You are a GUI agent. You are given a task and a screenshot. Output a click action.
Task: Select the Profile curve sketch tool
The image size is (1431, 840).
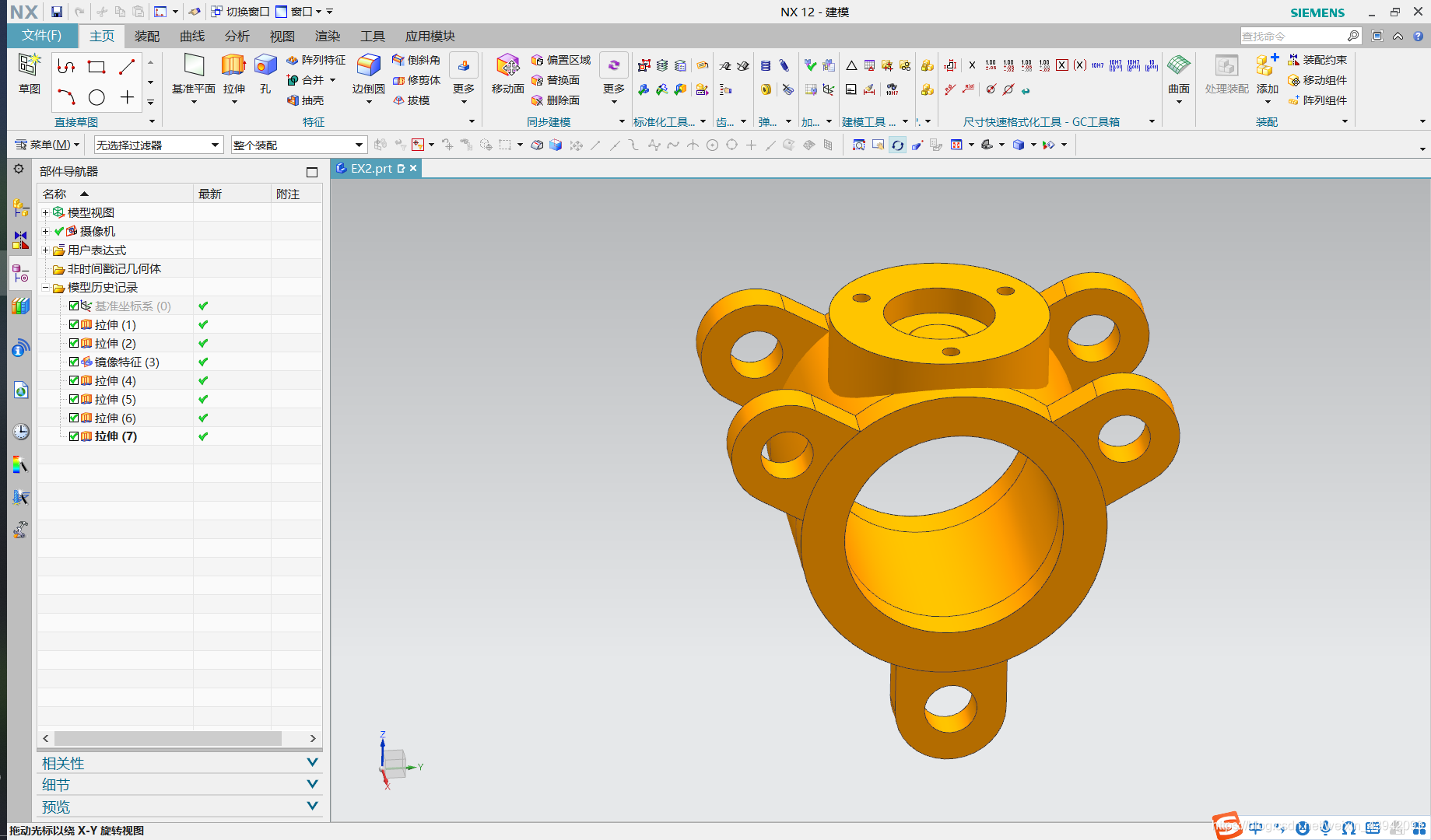(66, 67)
